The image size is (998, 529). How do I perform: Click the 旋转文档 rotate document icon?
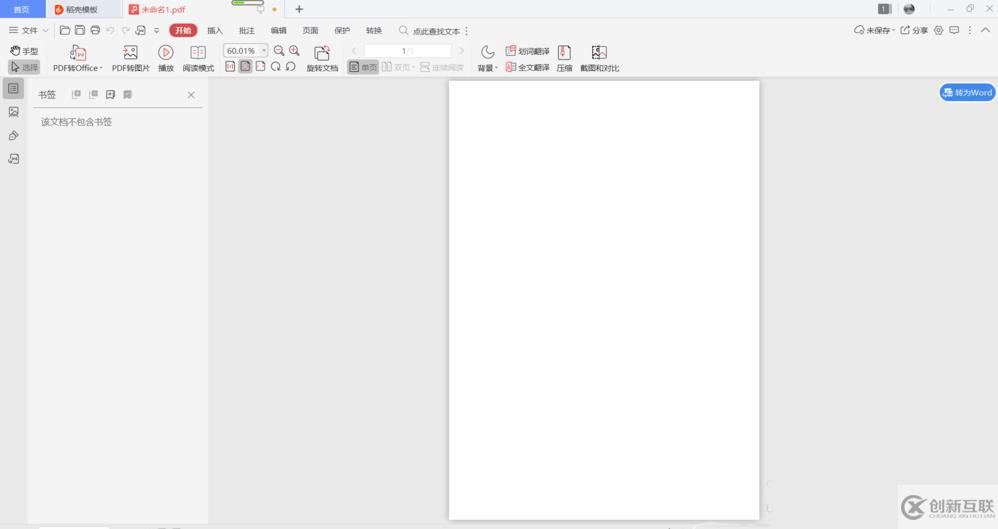tap(321, 53)
